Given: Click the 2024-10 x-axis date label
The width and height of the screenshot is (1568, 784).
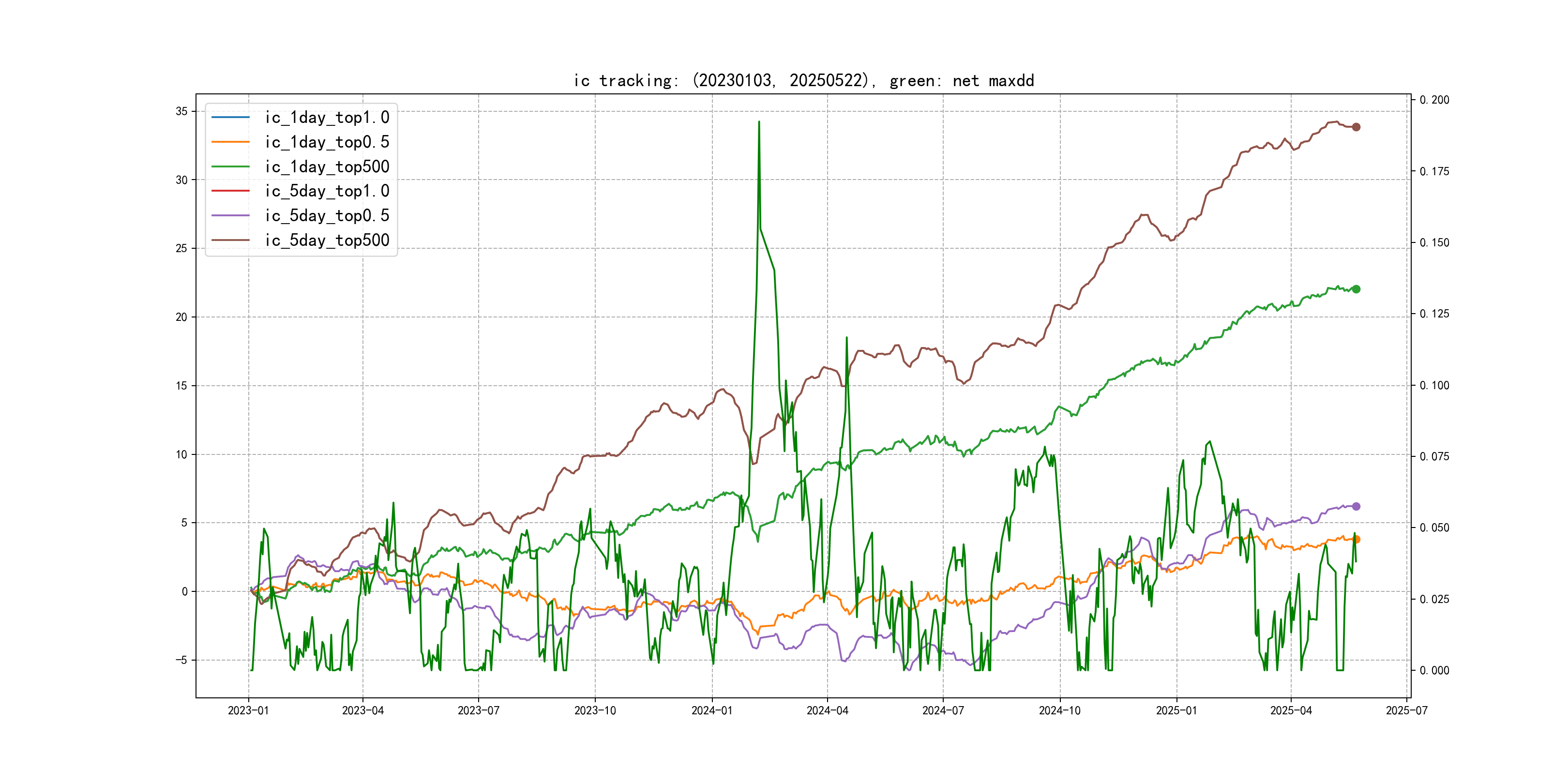Looking at the screenshot, I should 1060,710.
